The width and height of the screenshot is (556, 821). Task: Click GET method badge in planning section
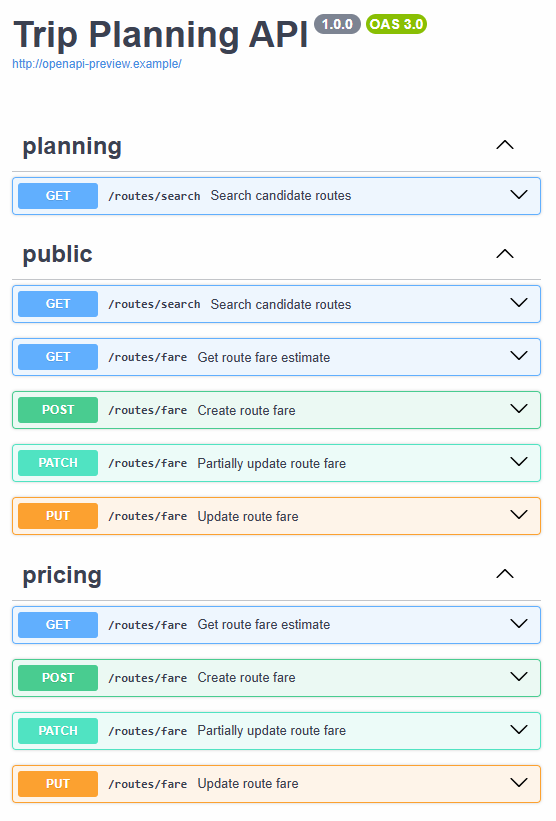58,196
